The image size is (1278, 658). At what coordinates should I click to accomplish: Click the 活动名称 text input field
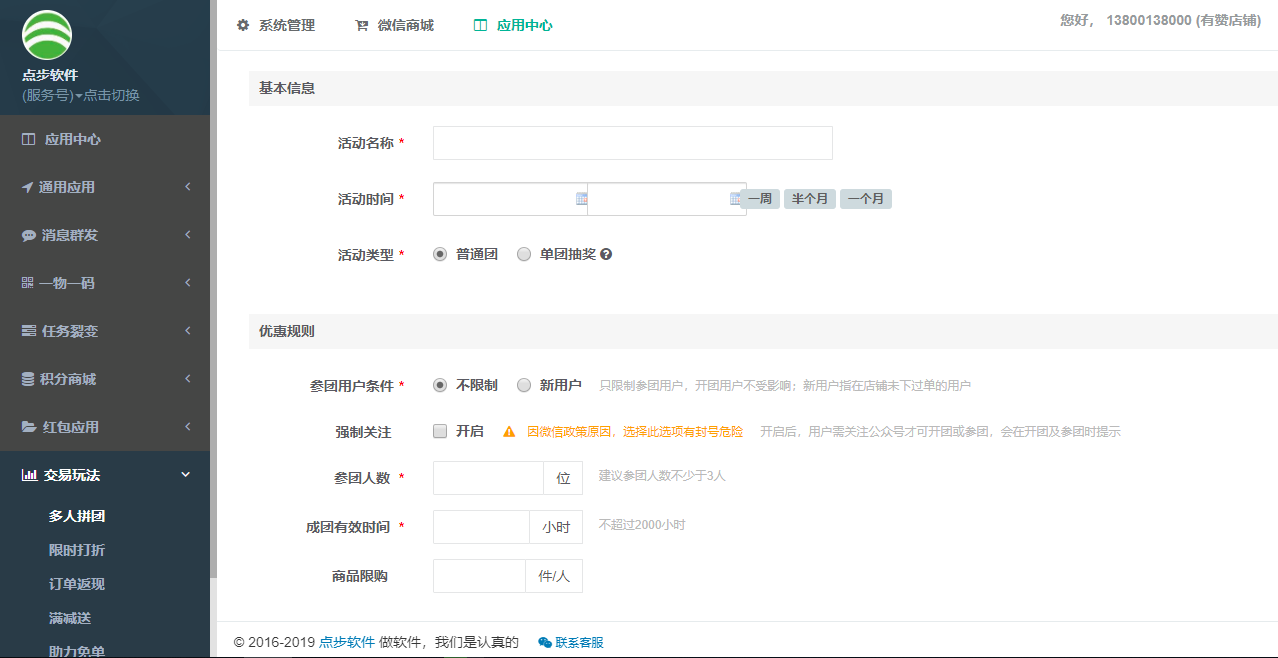coord(632,143)
